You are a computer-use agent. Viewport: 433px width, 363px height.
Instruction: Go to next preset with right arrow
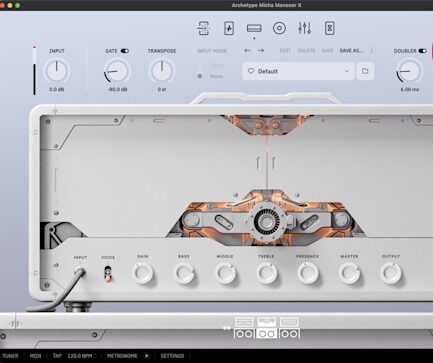(261, 51)
